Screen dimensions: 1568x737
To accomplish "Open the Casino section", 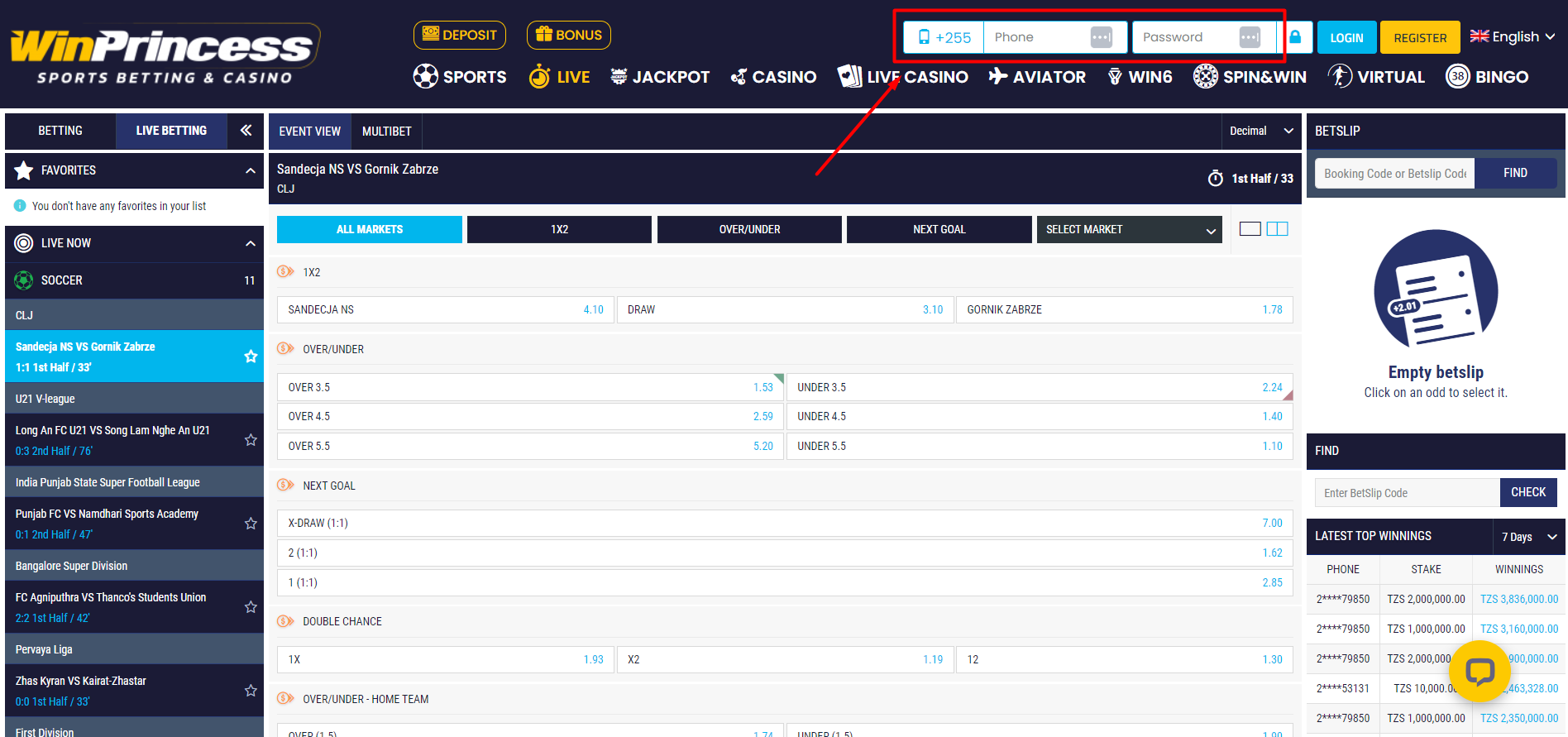I will coord(773,77).
